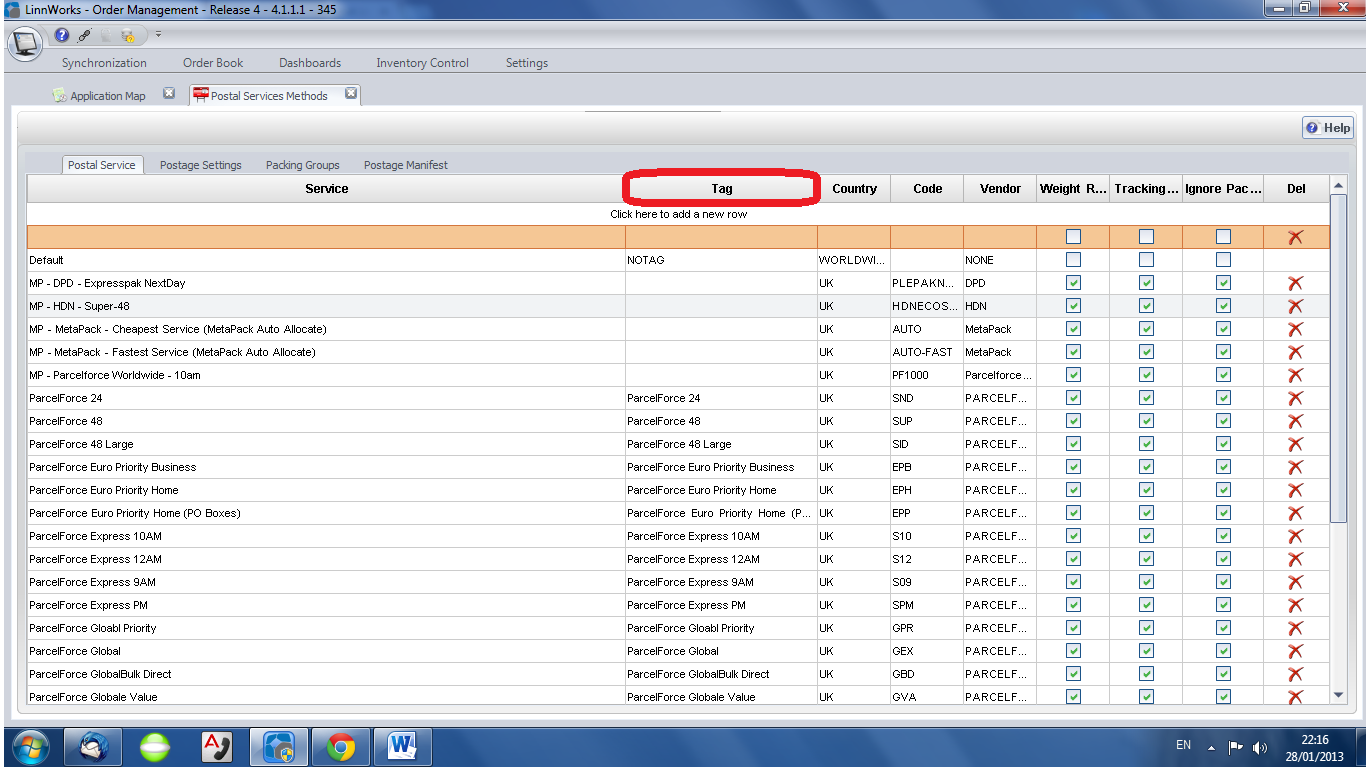Sort by the Vendor column header
This screenshot has width=1366, height=768.
pos(1000,189)
